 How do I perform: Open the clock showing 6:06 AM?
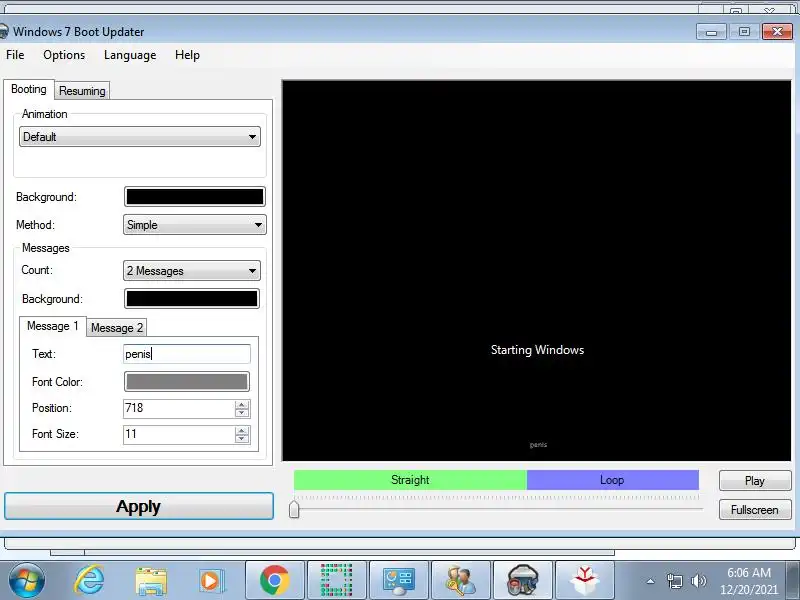pyautogui.click(x=749, y=581)
